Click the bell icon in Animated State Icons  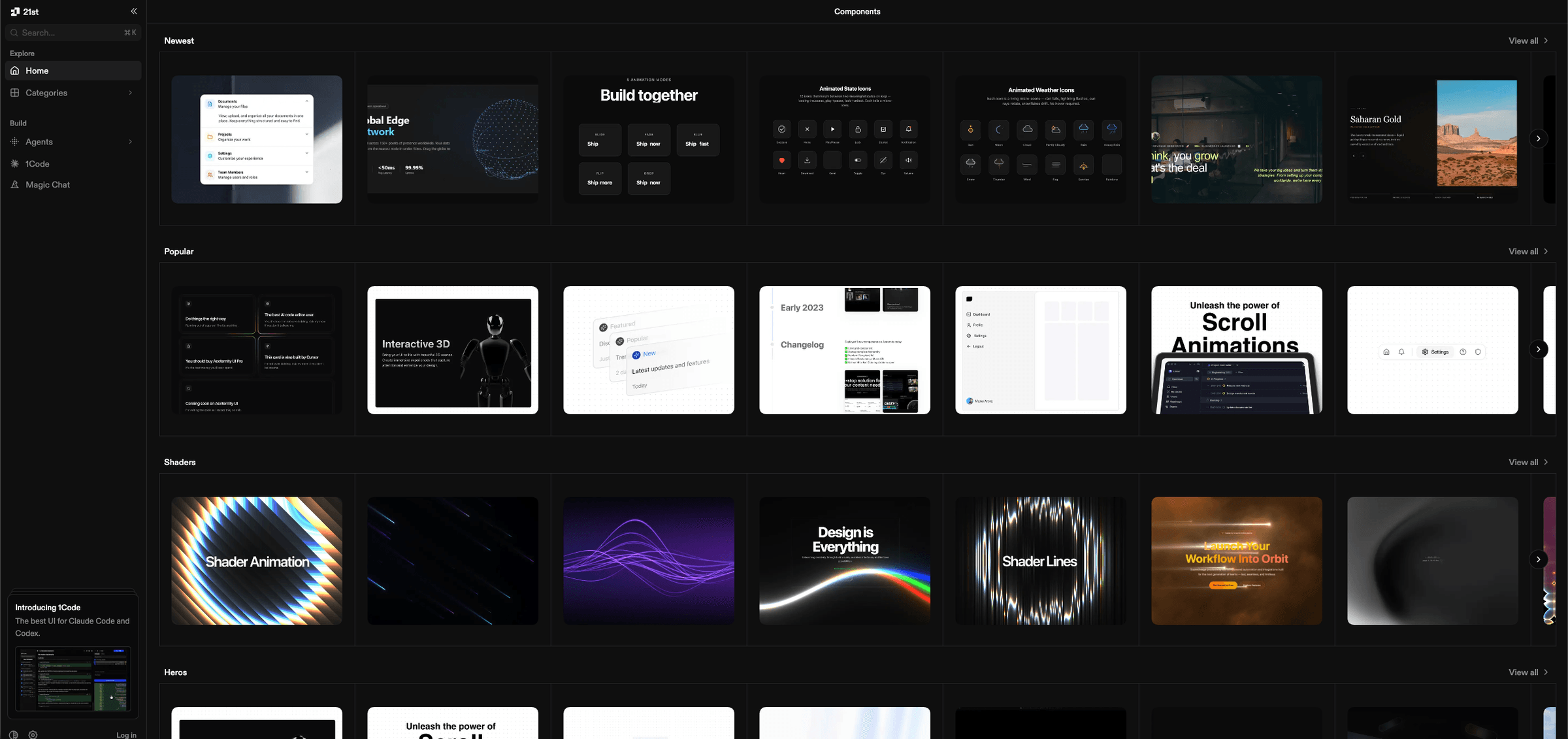coord(908,129)
